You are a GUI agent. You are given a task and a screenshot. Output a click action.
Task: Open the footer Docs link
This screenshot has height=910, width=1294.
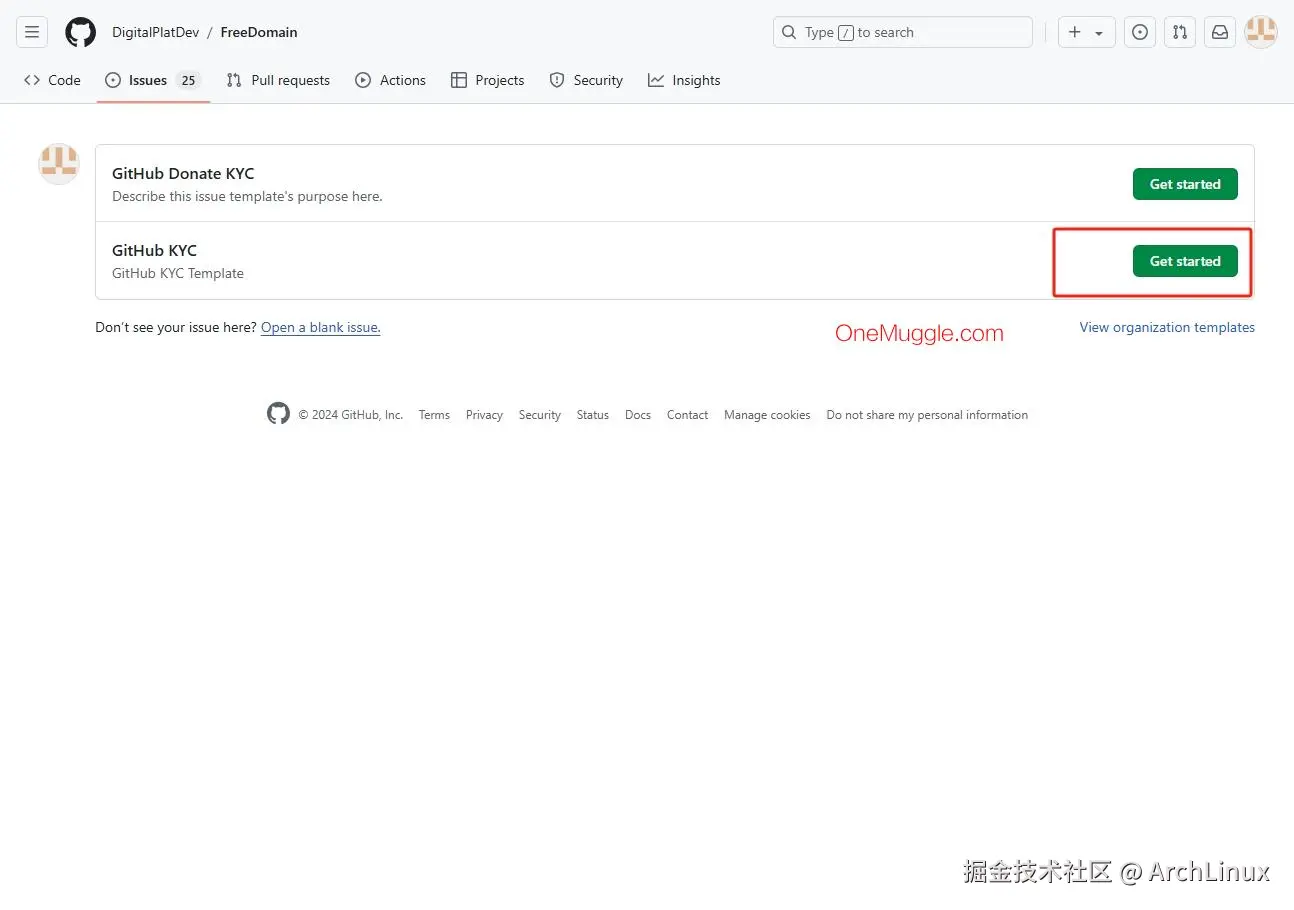(638, 415)
